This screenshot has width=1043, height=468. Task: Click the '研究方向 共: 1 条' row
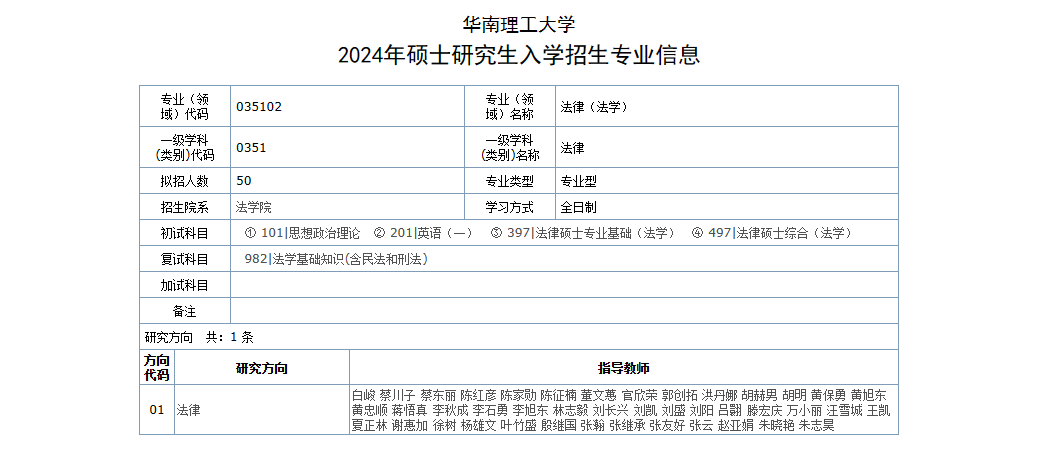[519, 336]
